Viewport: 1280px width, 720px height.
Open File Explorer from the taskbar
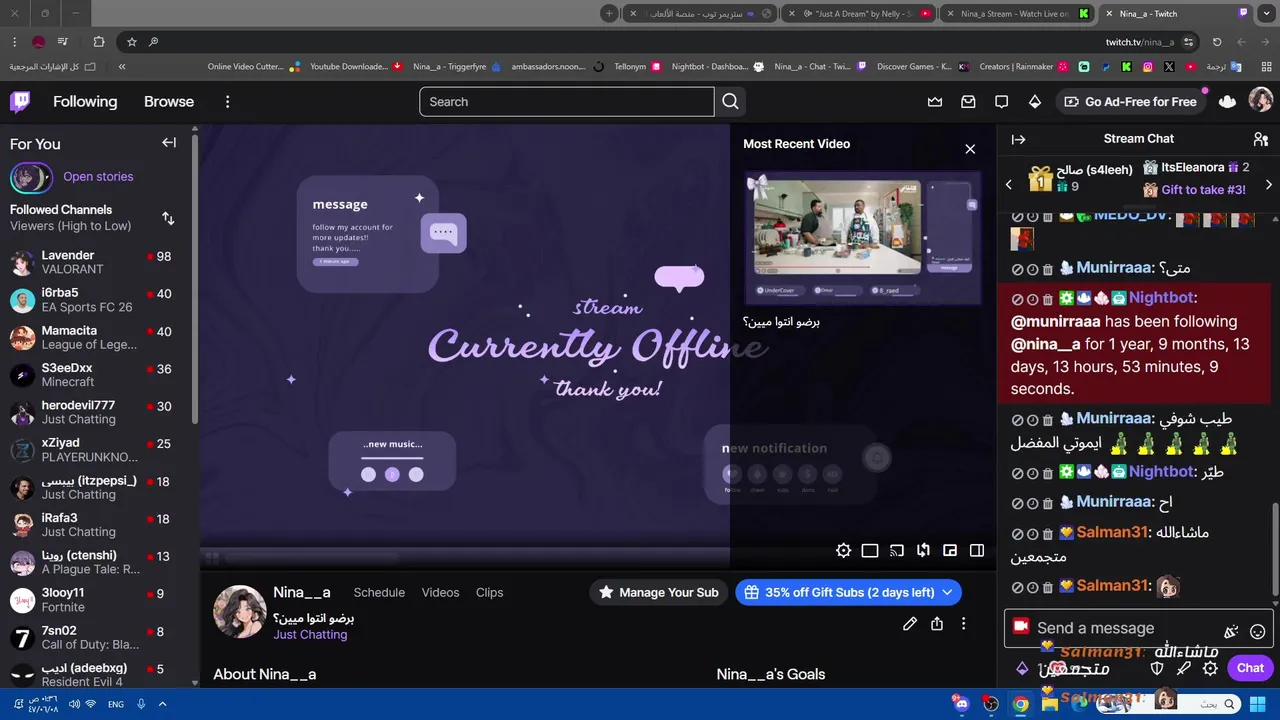(x=1050, y=704)
